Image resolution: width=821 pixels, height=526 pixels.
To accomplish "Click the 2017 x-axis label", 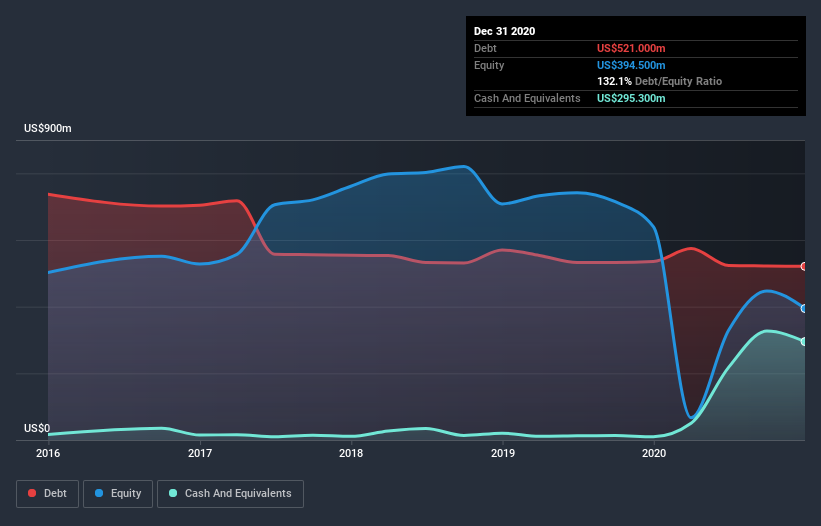I will coord(199,453).
